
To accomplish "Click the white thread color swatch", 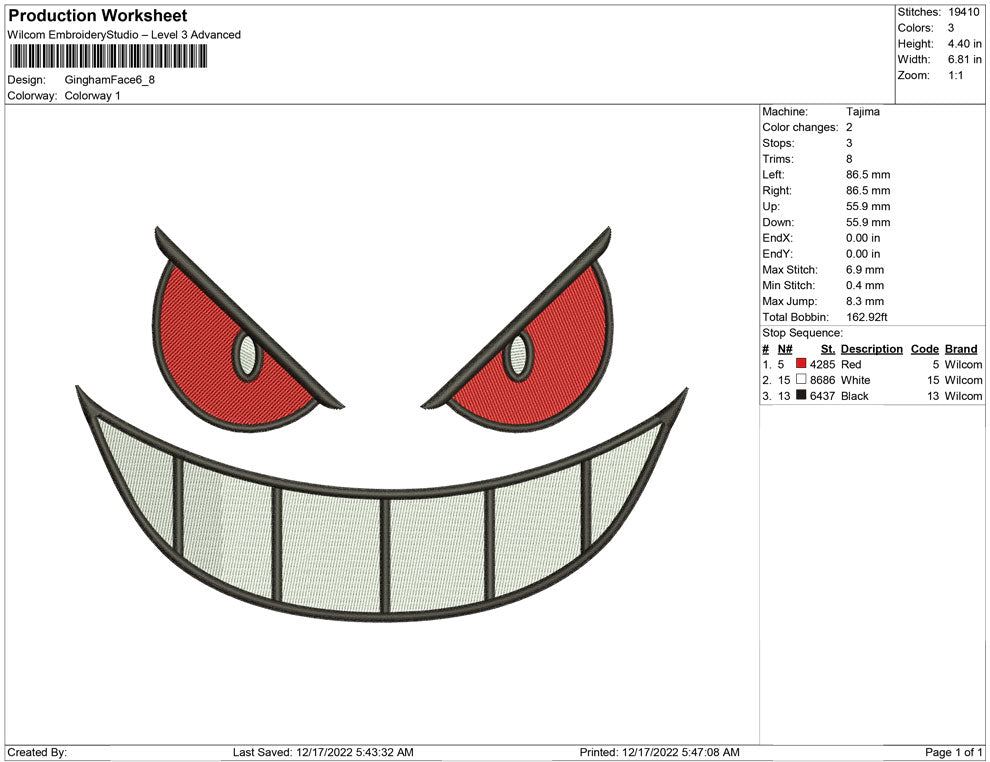I will coord(801,379).
